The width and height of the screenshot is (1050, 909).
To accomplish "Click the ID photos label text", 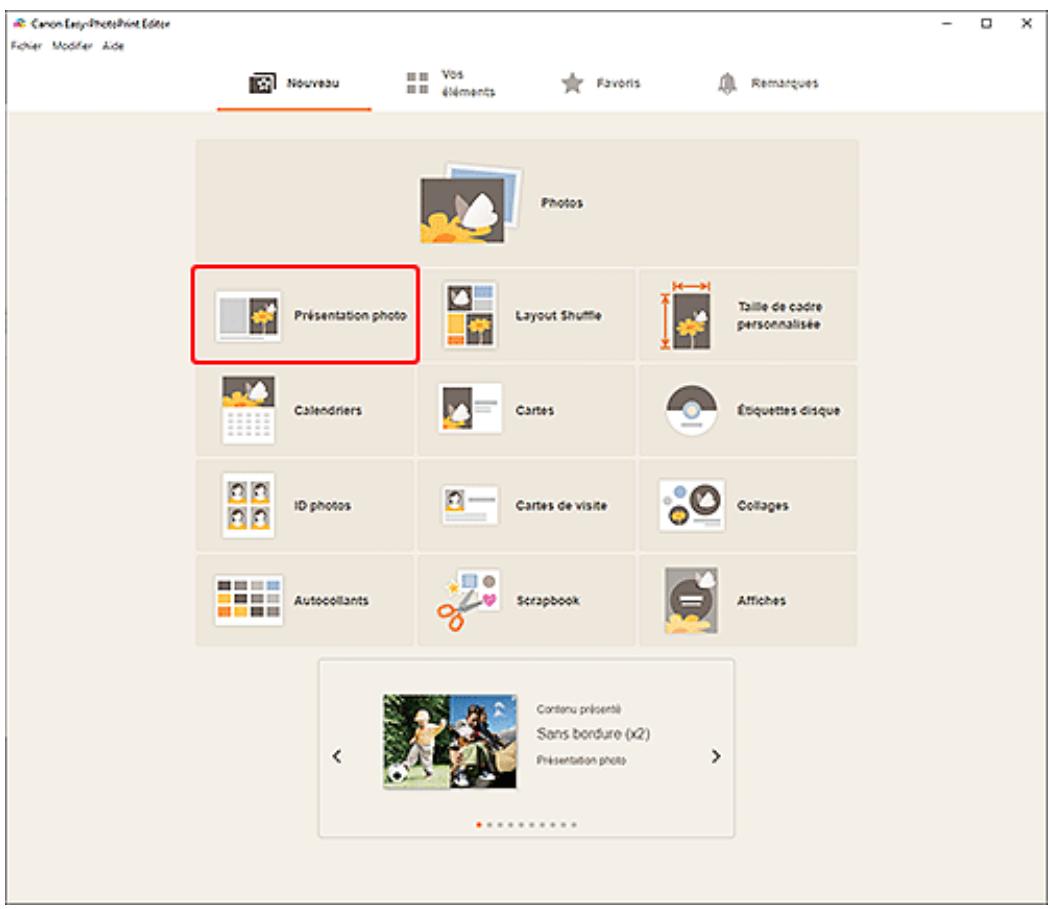I will (322, 505).
